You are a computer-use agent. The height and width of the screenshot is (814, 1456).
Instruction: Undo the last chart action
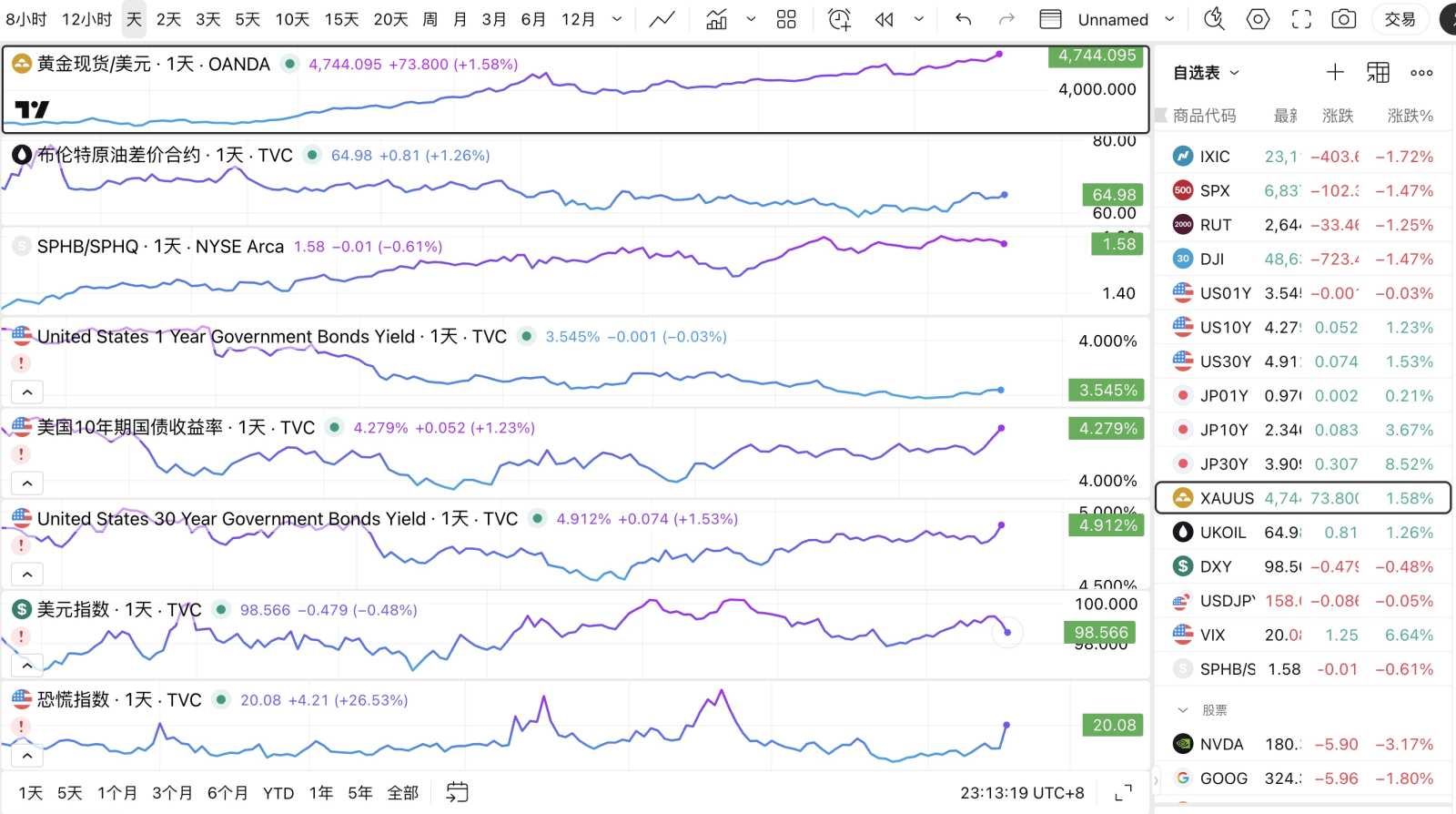click(x=964, y=19)
